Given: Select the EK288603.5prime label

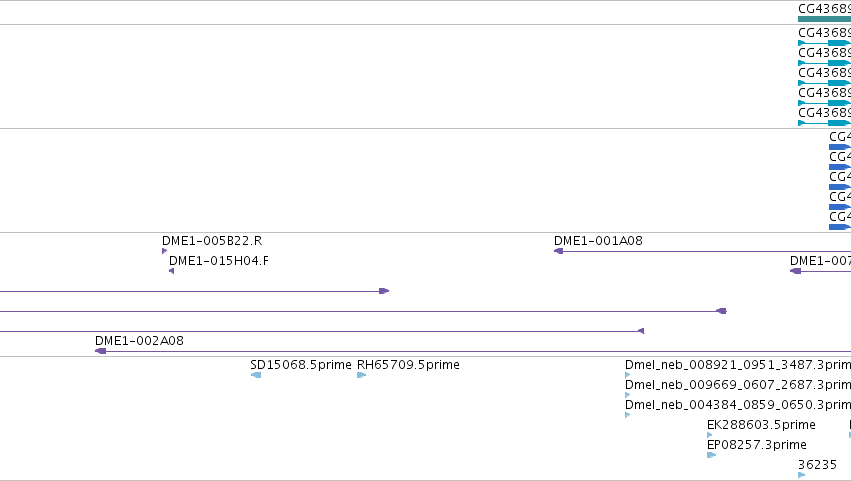Looking at the screenshot, I should coord(761,425).
